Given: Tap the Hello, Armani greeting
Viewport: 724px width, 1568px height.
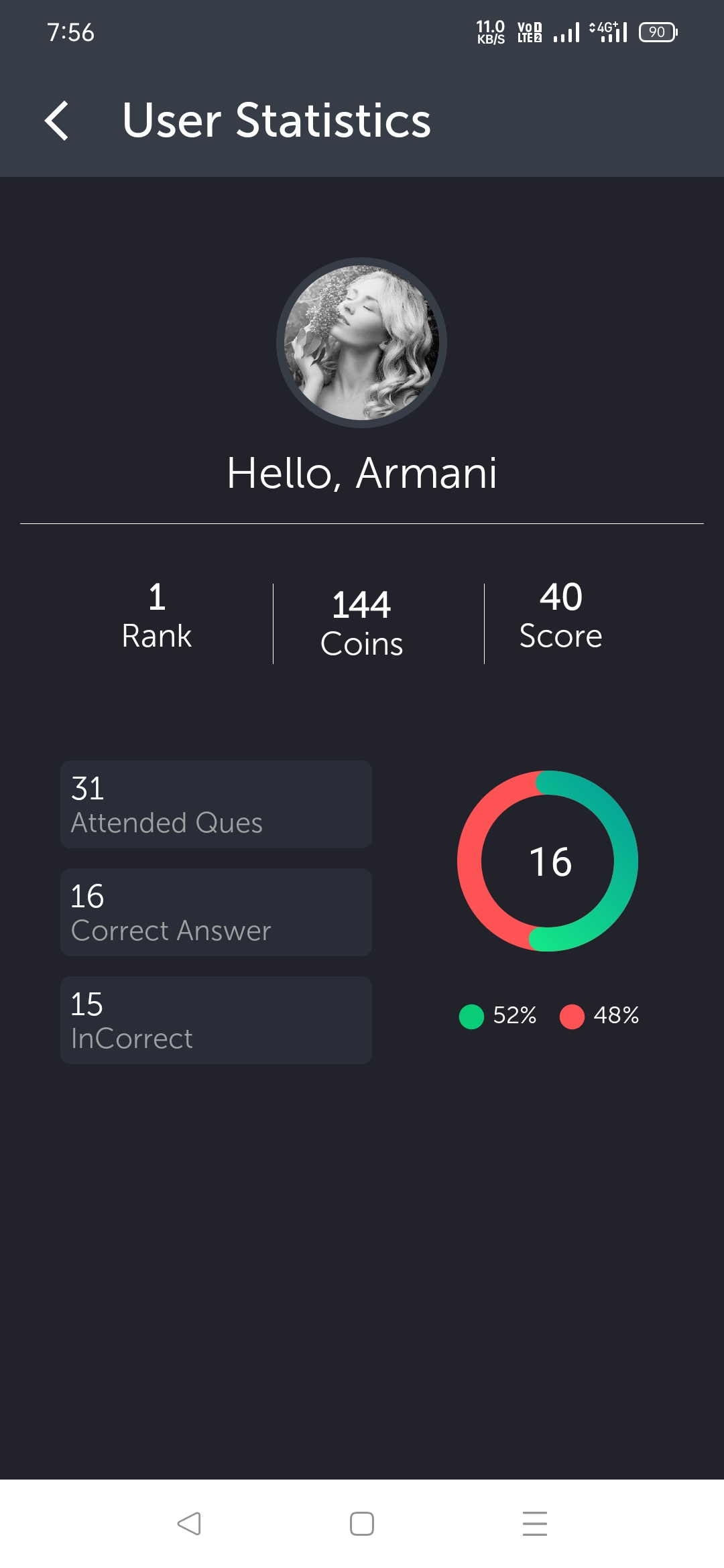Looking at the screenshot, I should (x=362, y=473).
